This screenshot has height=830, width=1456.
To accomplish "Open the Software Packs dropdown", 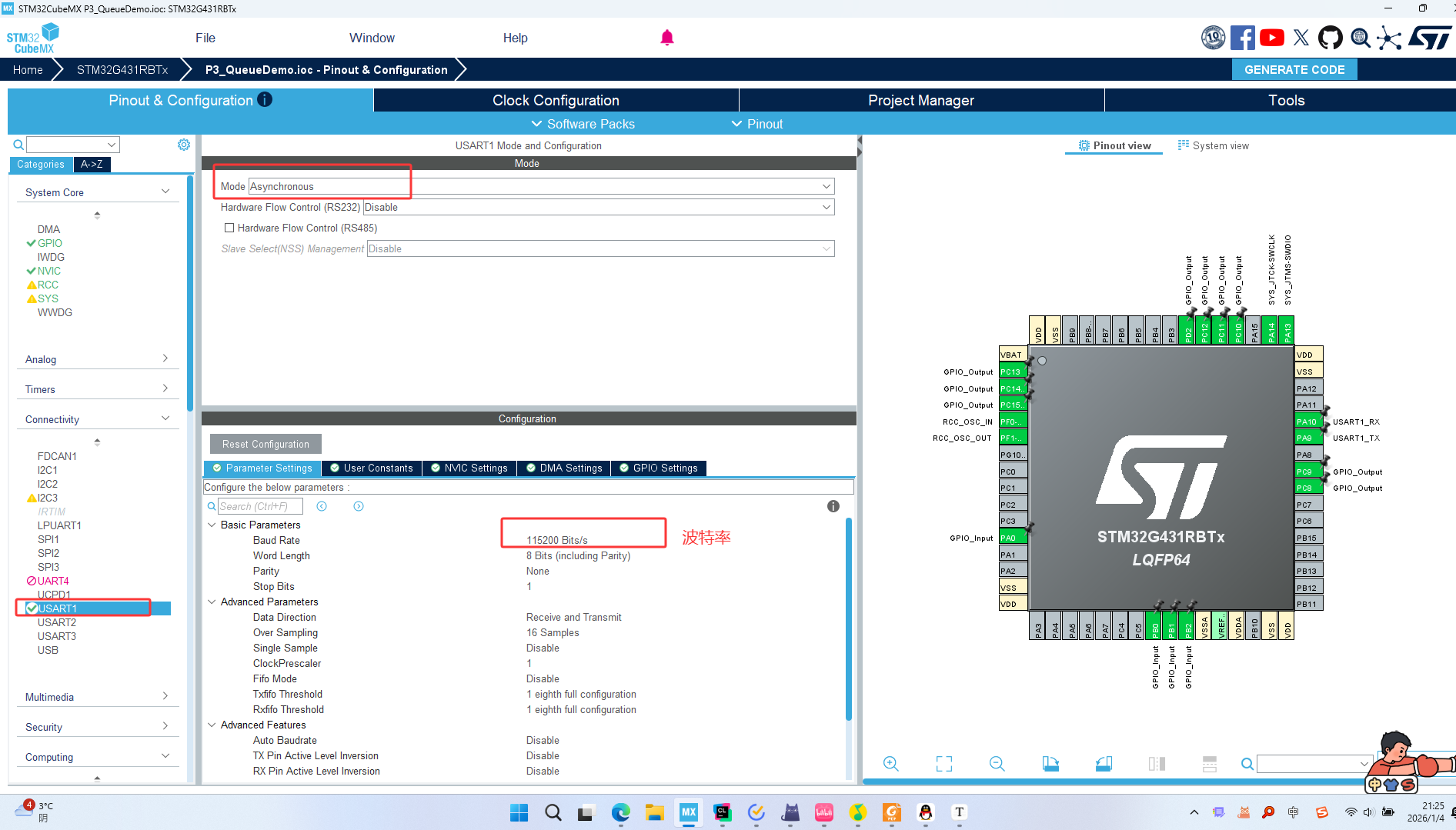I will [583, 124].
